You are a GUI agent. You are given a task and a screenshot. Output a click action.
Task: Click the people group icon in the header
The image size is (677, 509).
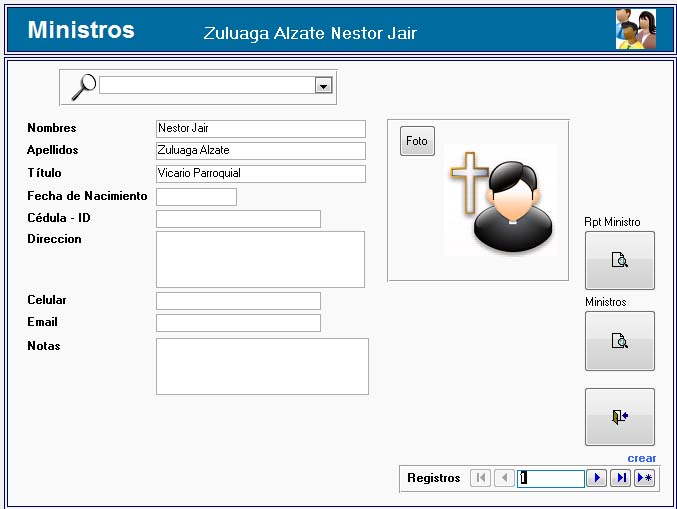(636, 29)
